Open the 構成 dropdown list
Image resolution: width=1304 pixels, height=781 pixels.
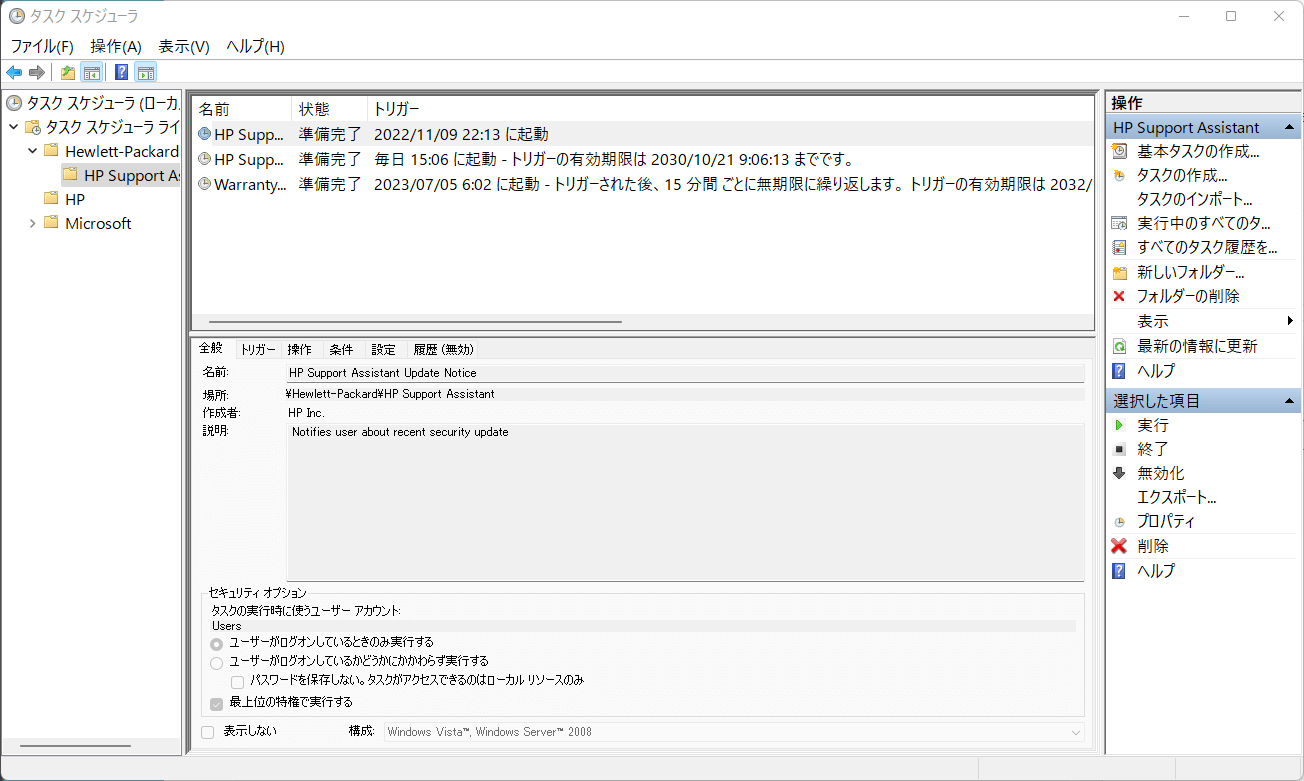click(1075, 732)
